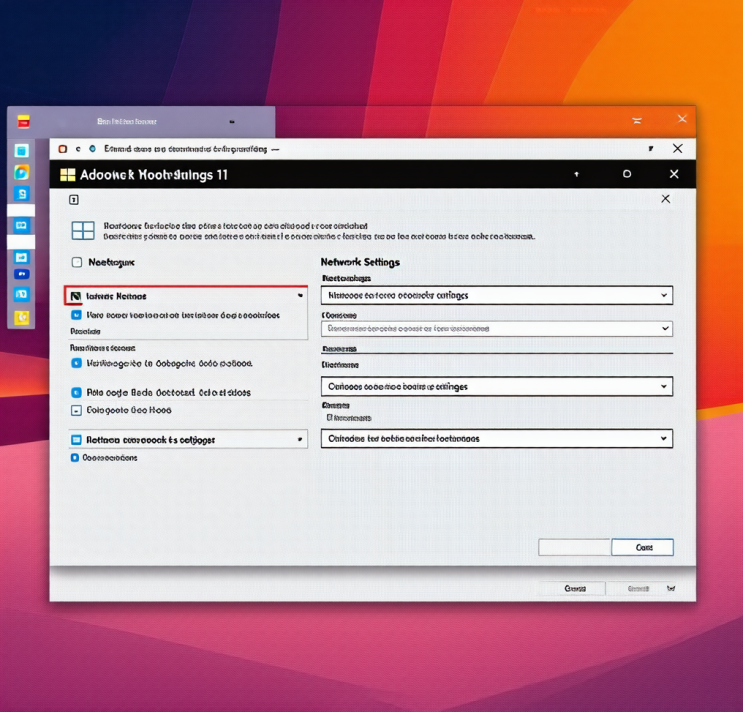Click the light blue sidebar icon above the yellow icon

point(21,294)
